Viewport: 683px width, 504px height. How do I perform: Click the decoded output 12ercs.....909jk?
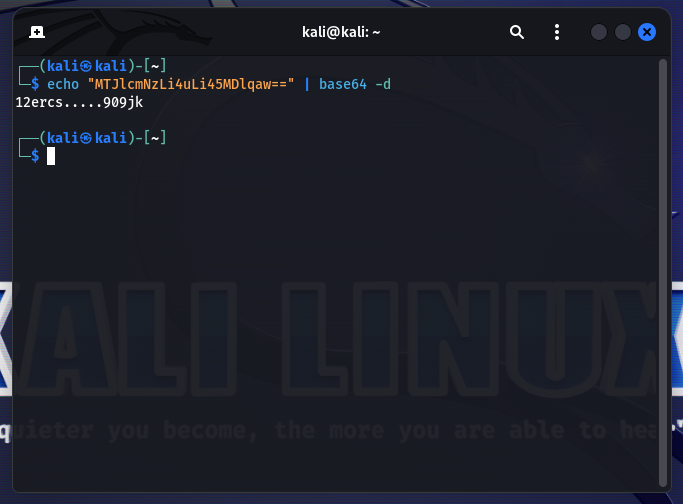(79, 102)
